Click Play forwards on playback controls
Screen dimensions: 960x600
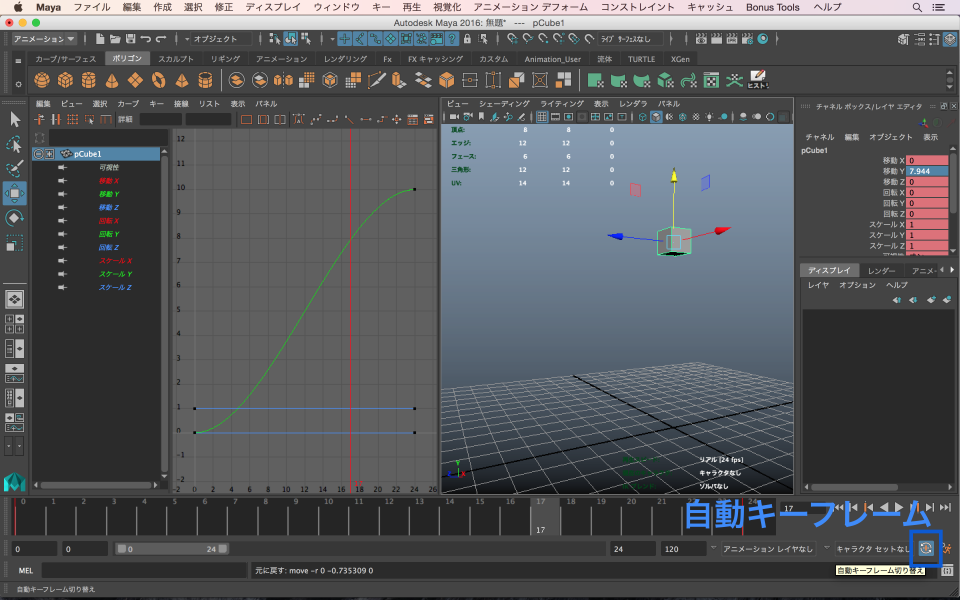(x=899, y=508)
